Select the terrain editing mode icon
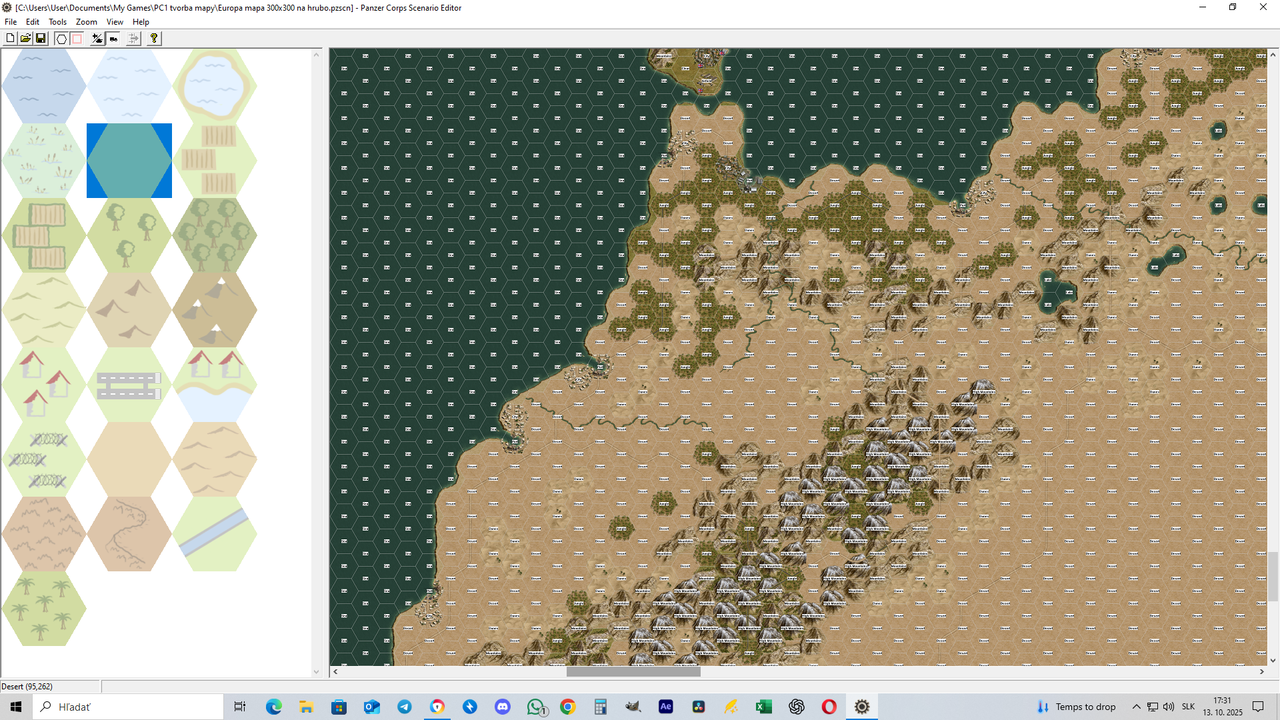1280x720 pixels. coord(97,38)
